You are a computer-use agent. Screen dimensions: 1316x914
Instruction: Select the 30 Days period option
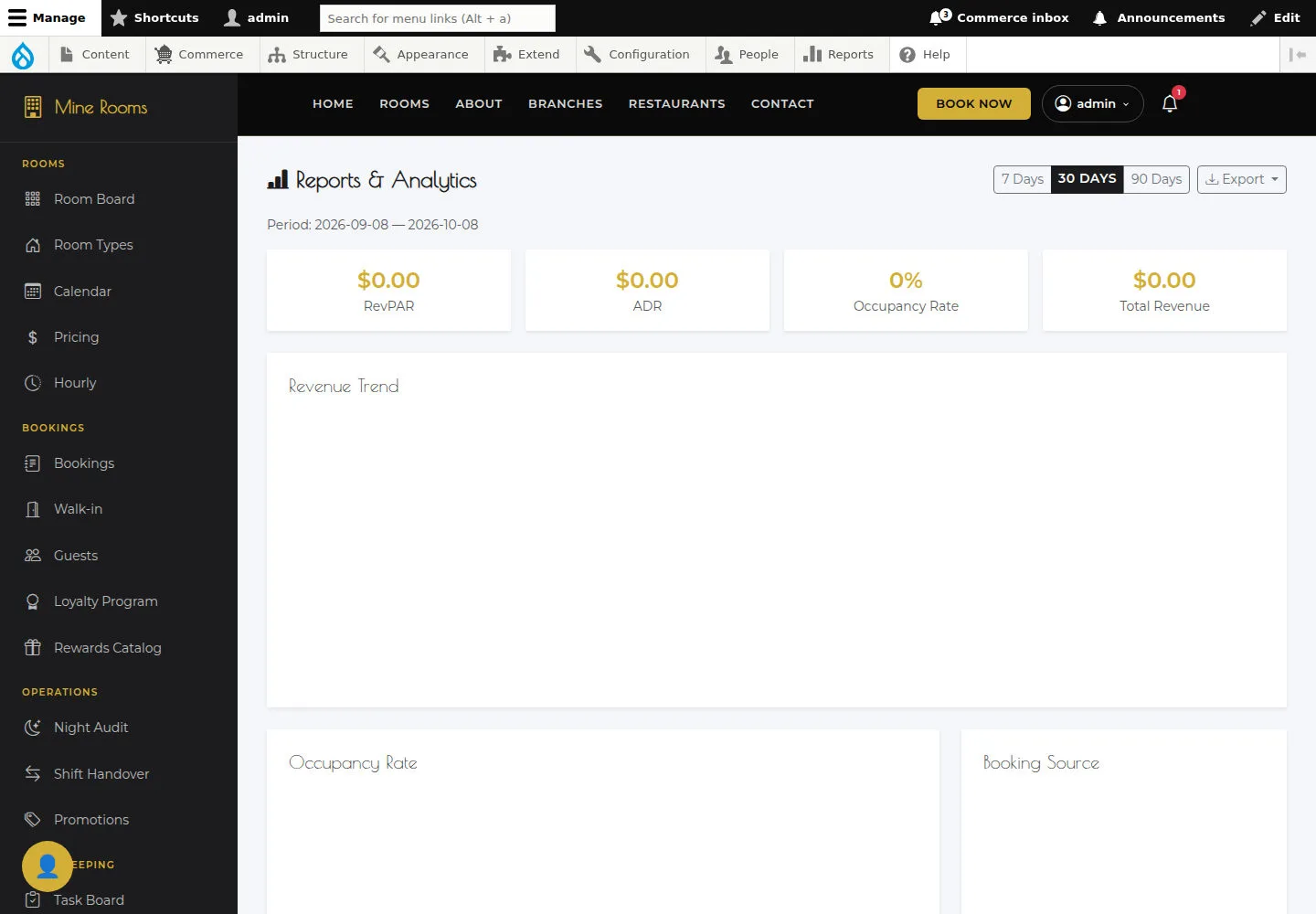pyautogui.click(x=1087, y=179)
